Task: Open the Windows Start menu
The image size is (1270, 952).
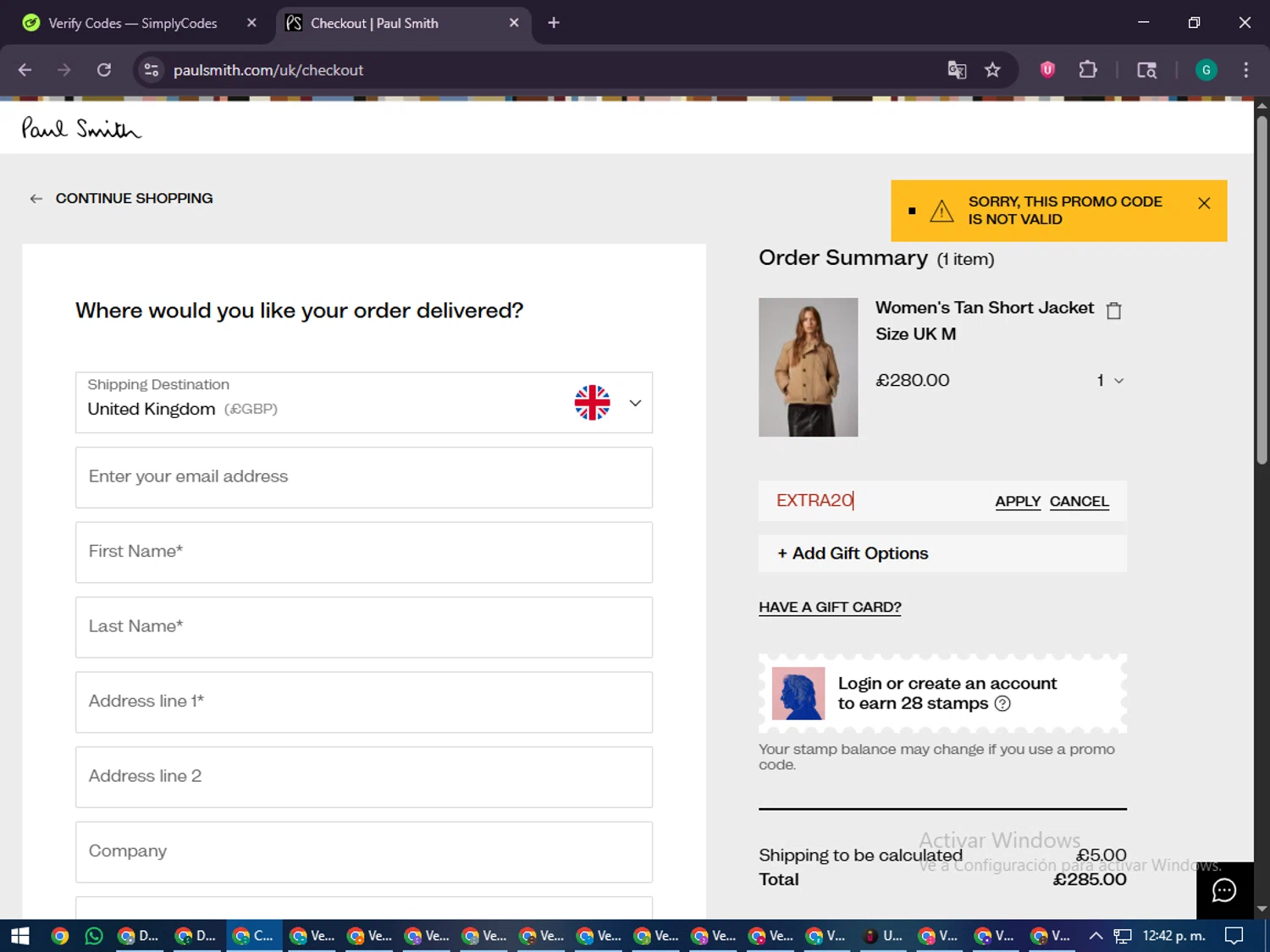Action: 19,935
